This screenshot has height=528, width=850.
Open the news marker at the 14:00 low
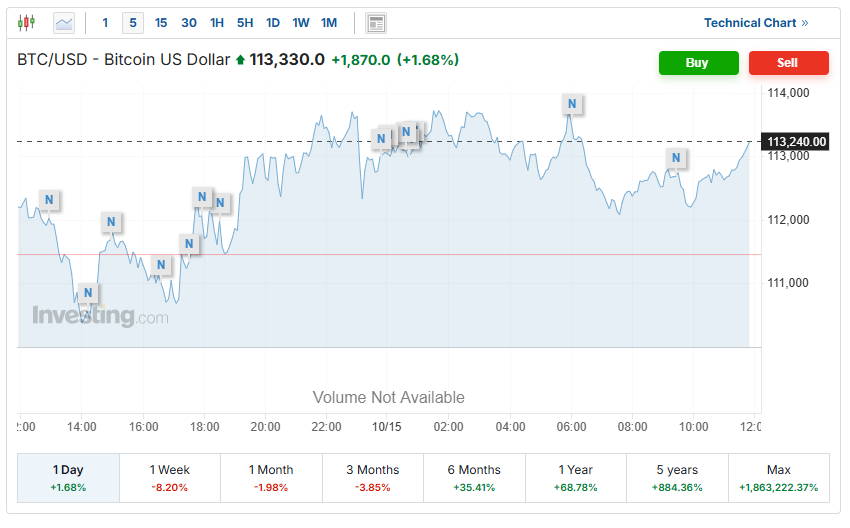[x=88, y=293]
